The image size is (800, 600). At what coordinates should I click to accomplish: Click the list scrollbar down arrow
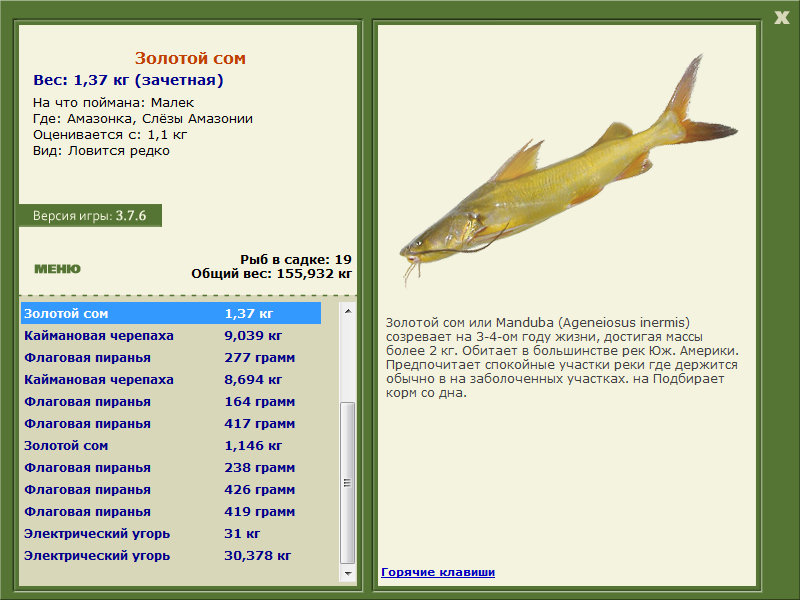point(348,573)
